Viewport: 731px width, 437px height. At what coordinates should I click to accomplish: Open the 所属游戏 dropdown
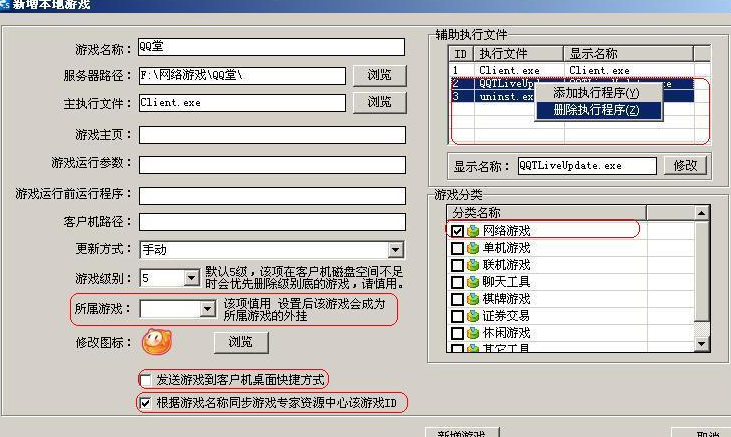(207, 309)
